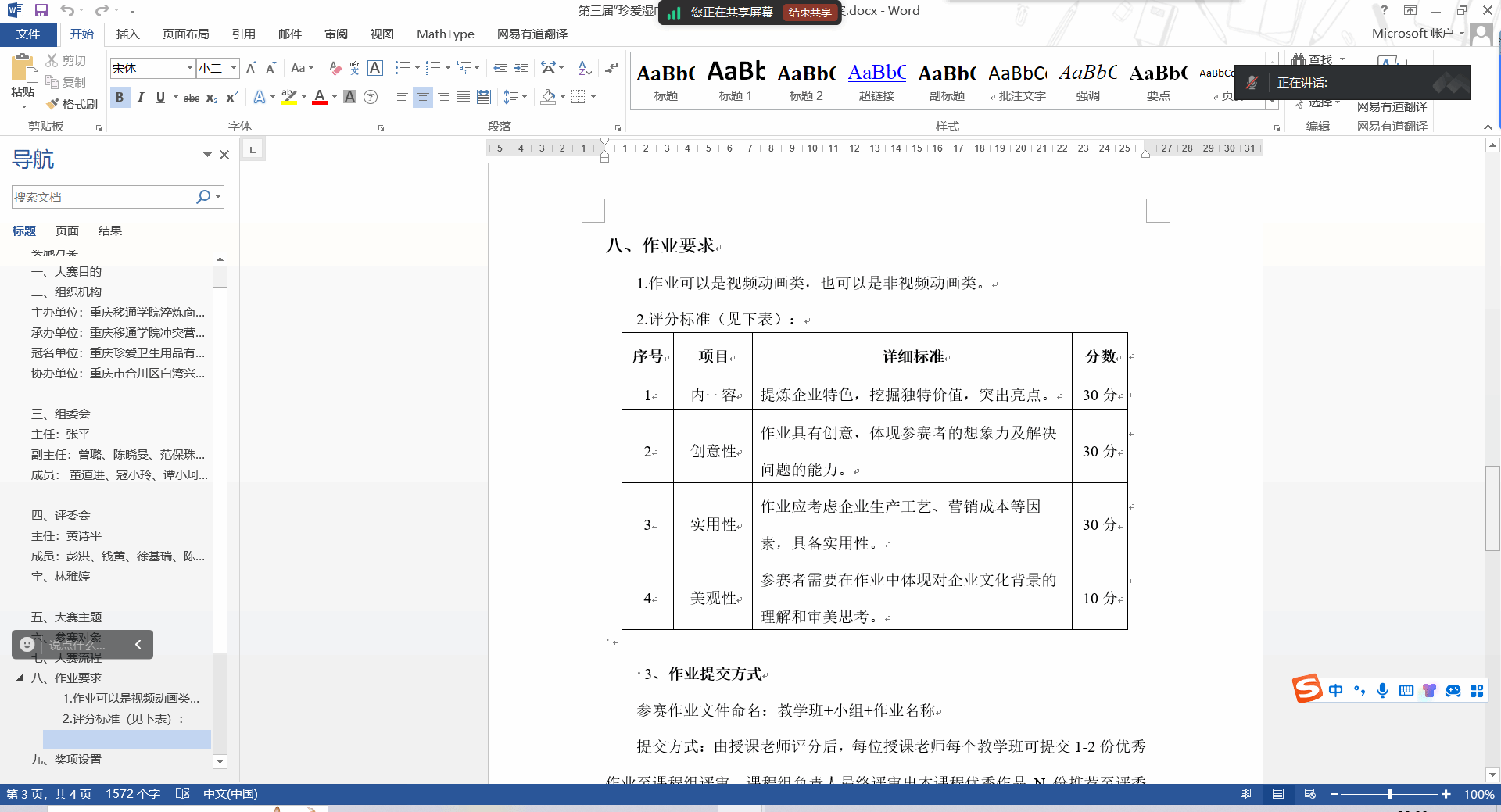Click the Save icon in quick access toolbar
This screenshot has width=1501, height=812.
(x=41, y=10)
